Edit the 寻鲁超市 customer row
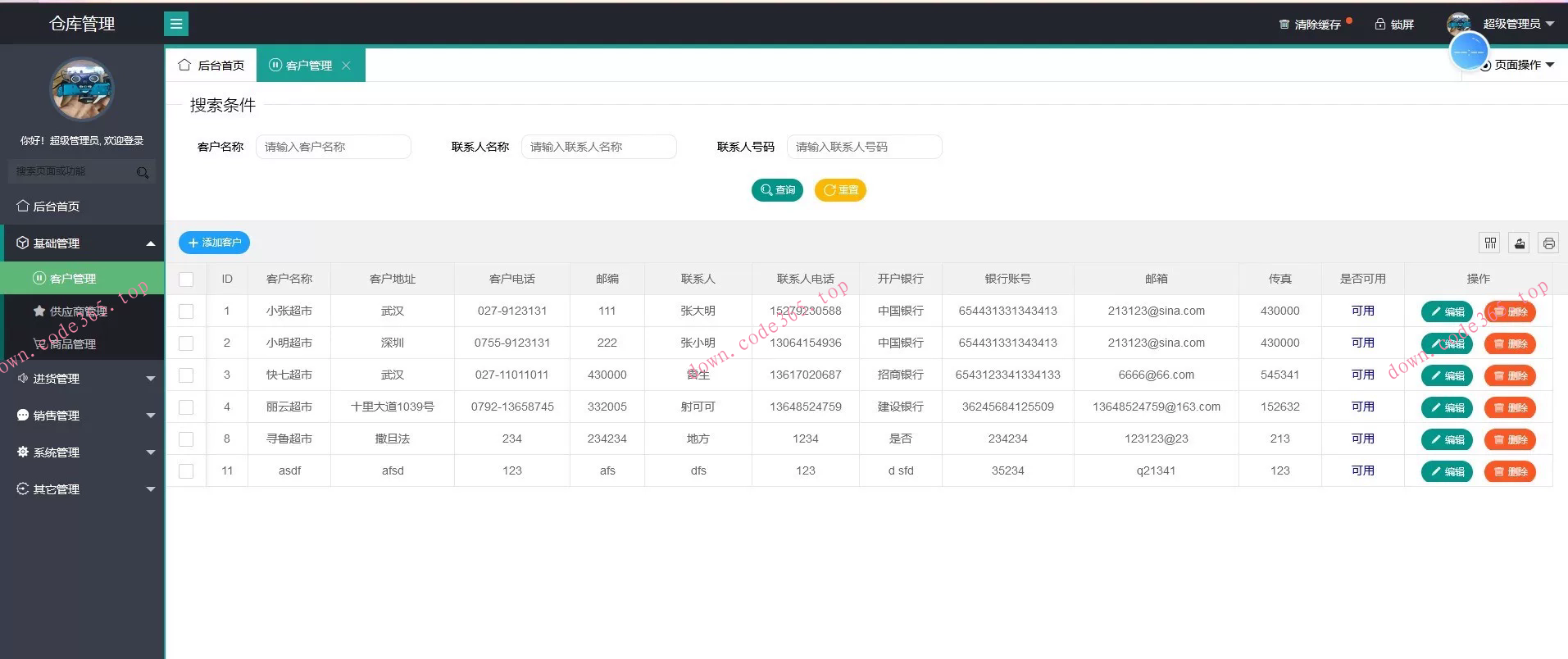Image resolution: width=1568 pixels, height=659 pixels. 1447,439
